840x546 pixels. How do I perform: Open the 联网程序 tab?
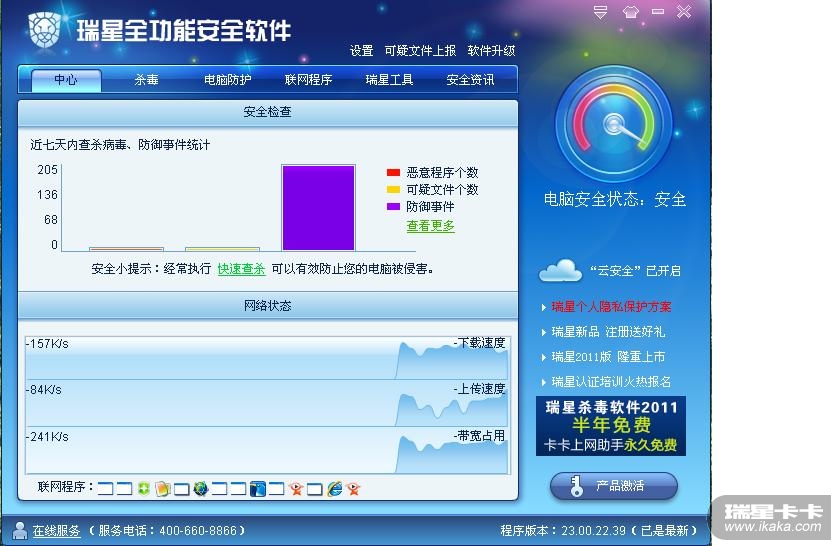coord(309,80)
